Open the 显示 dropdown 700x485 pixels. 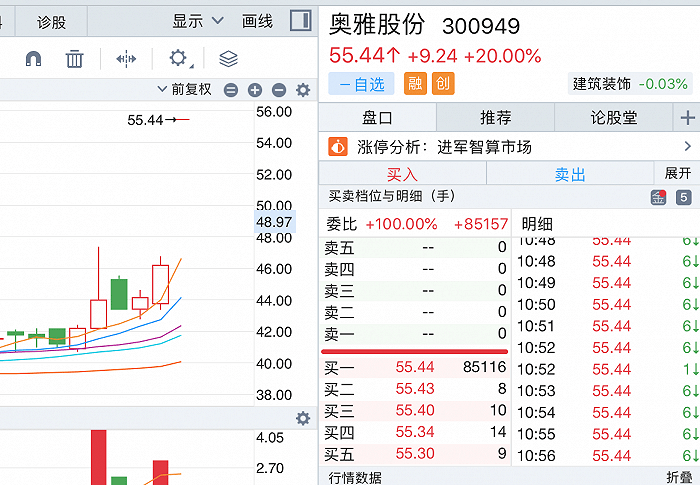(198, 21)
